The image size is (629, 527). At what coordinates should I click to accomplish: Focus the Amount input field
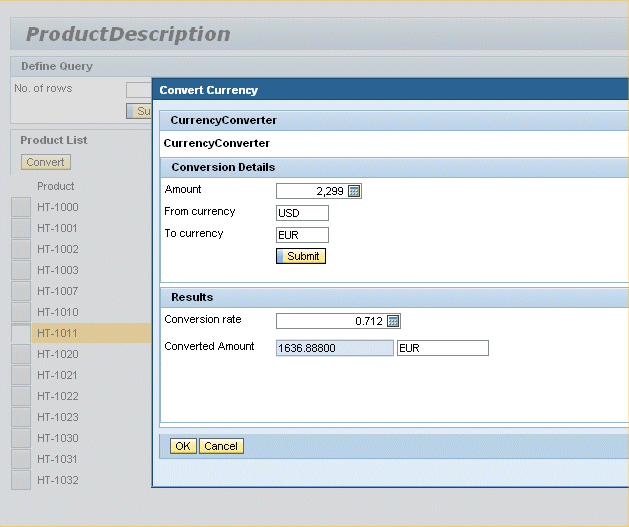311,191
